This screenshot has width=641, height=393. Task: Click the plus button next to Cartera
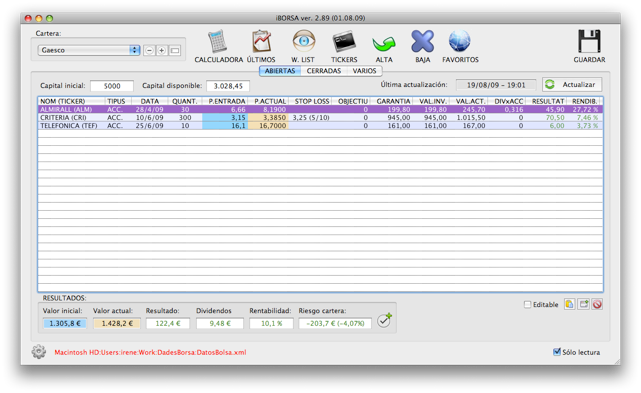coord(162,50)
